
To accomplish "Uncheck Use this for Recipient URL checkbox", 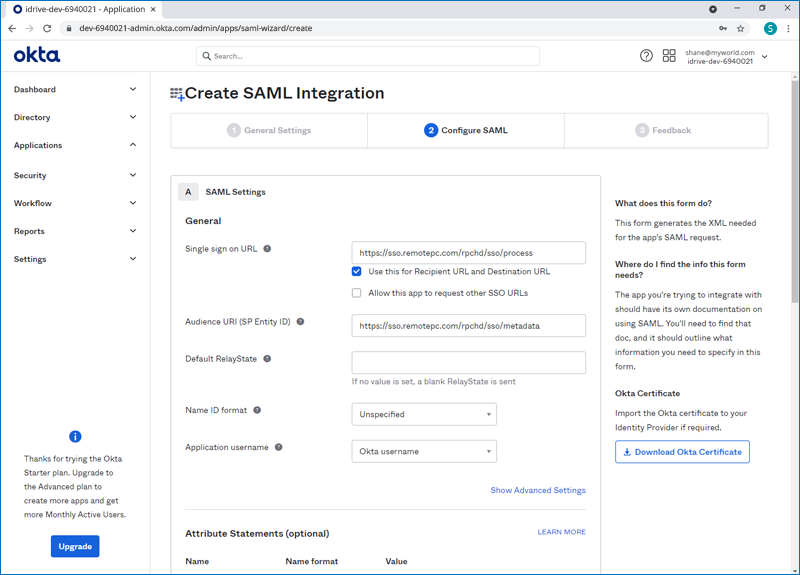I will click(357, 272).
